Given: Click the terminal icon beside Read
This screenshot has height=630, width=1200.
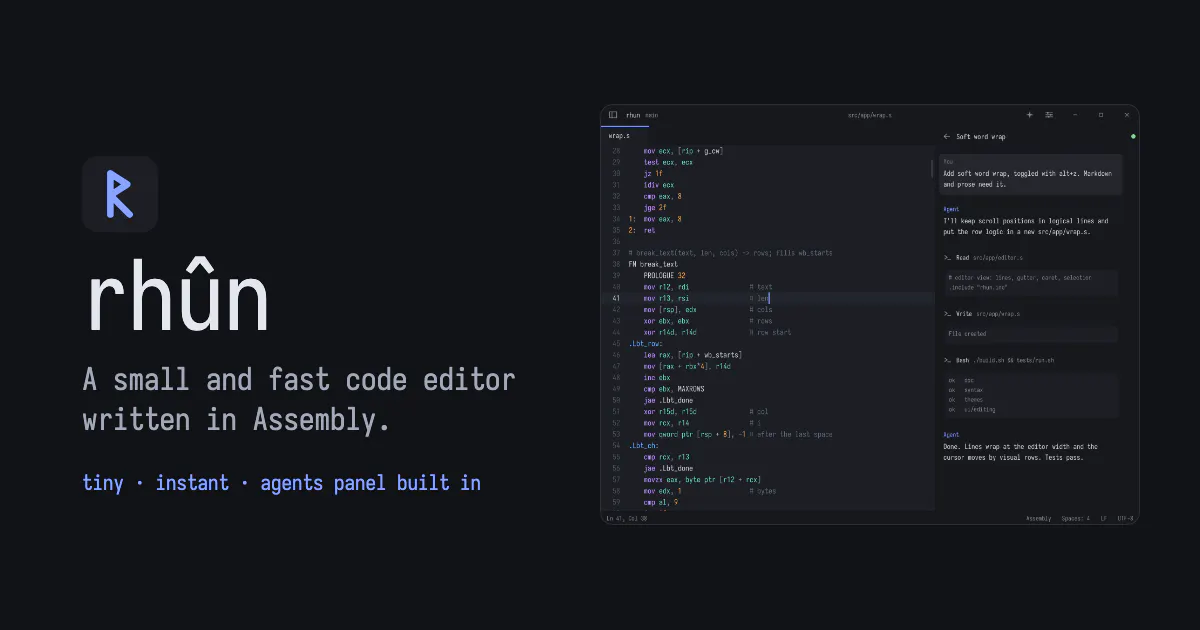Looking at the screenshot, I should (x=947, y=257).
